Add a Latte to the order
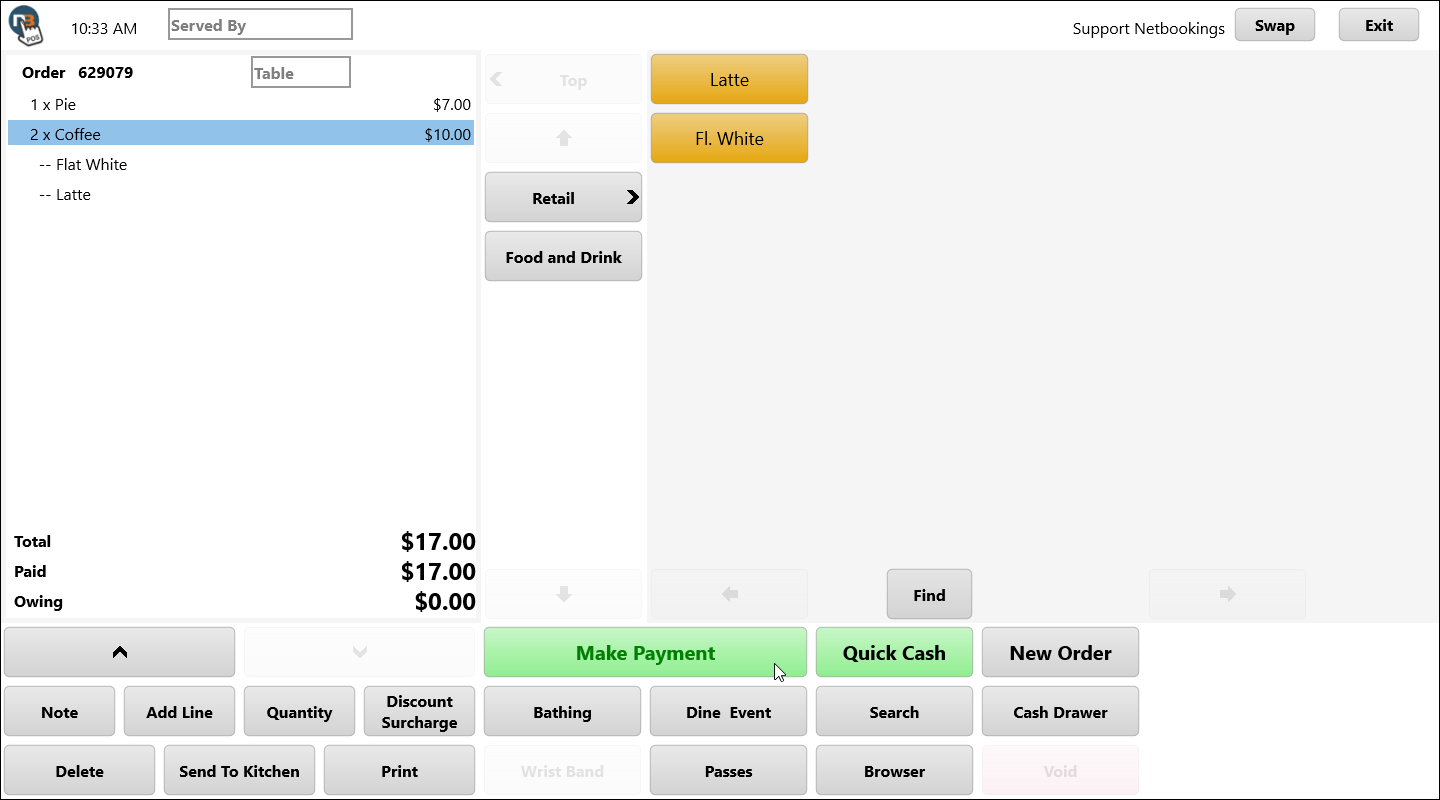The height and width of the screenshot is (800, 1440). [x=729, y=80]
